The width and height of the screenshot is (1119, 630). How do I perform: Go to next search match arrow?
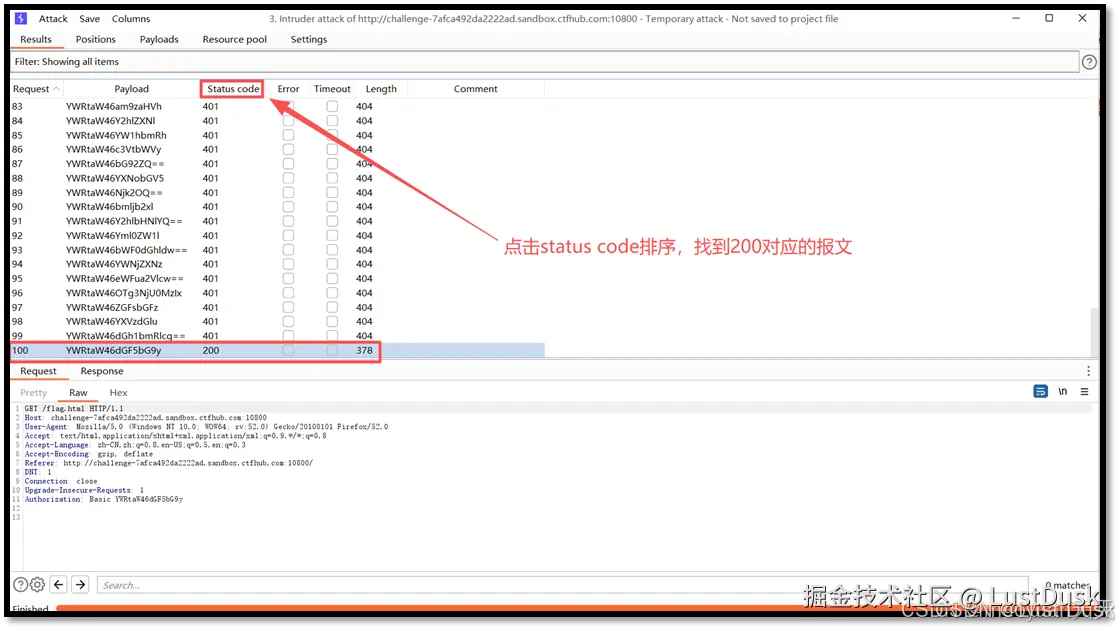[x=81, y=584]
